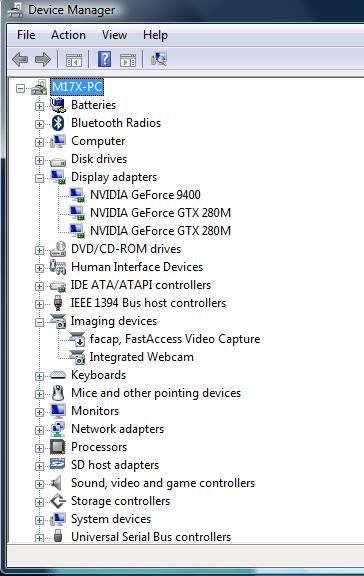Collapse the Display adapters node
364x576 pixels.
click(x=39, y=178)
